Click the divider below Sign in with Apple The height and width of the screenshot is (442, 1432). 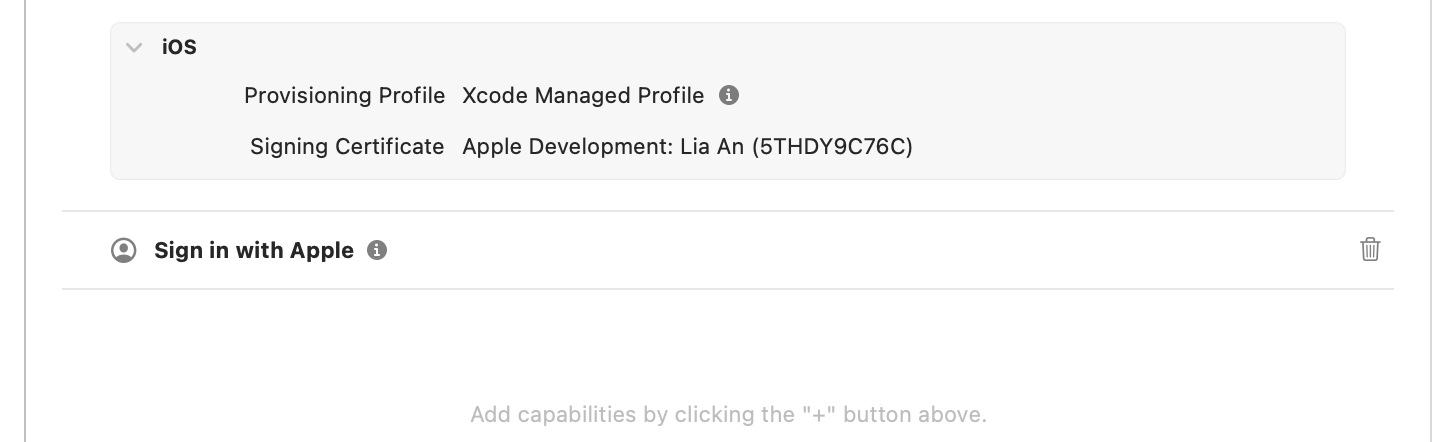[728, 289]
